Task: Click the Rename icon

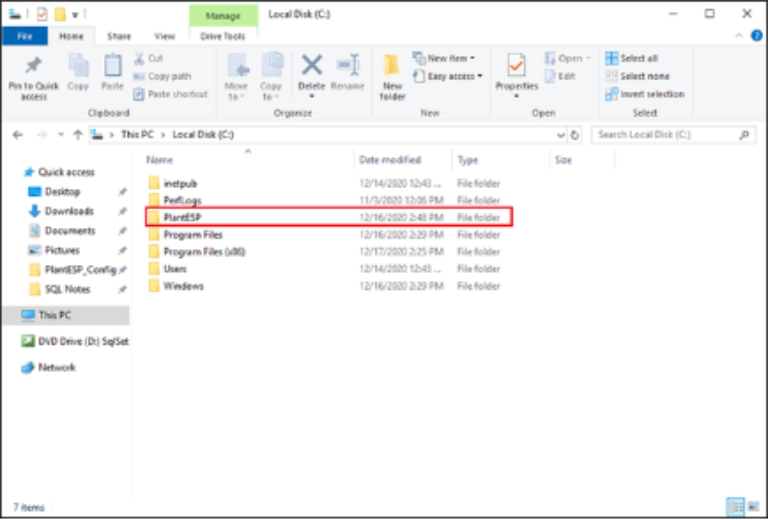Action: coord(348,65)
